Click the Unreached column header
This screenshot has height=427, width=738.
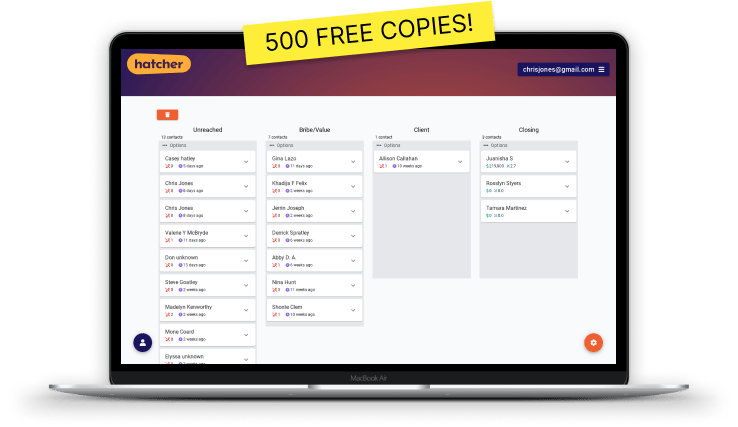207,129
